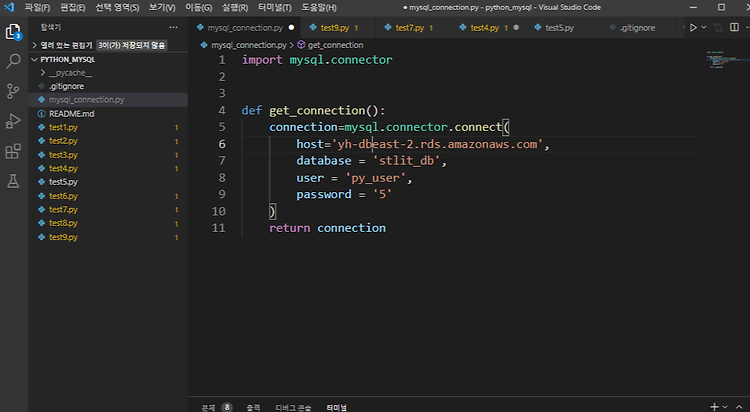The height and width of the screenshot is (412, 750).
Task: Open the Source Control view
Action: pos(13,91)
